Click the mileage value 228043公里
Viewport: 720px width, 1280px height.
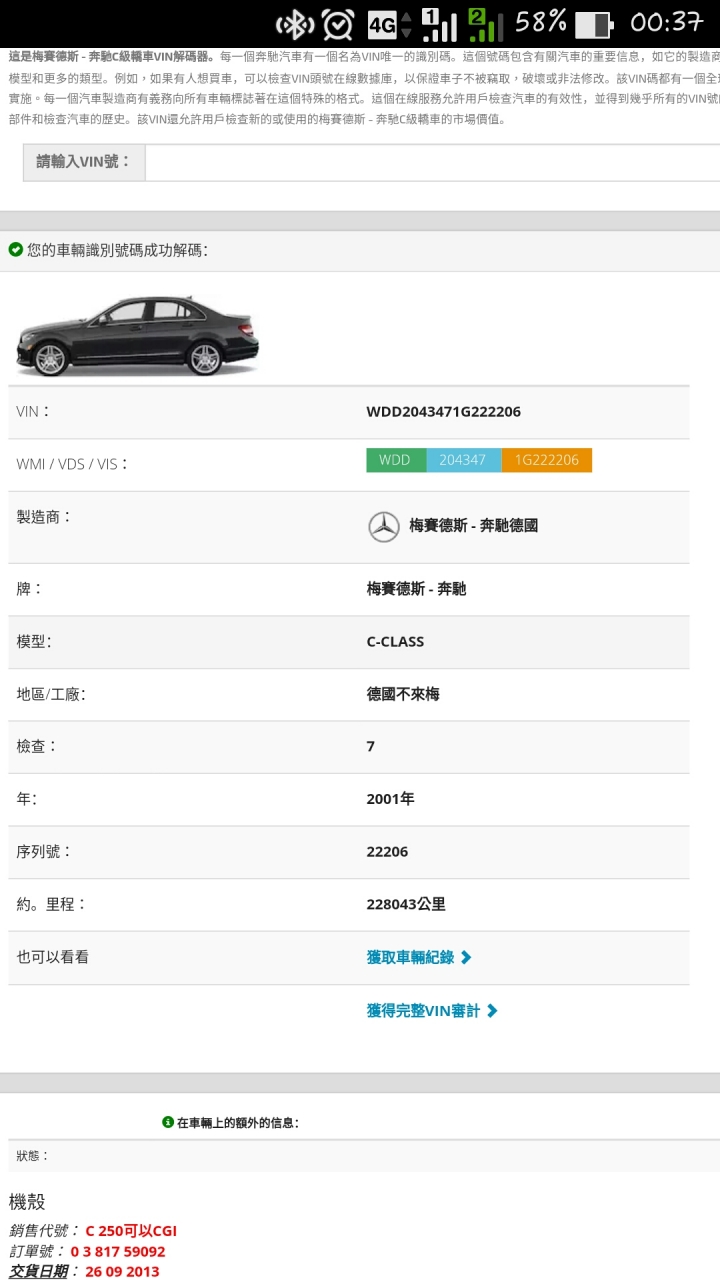point(406,904)
